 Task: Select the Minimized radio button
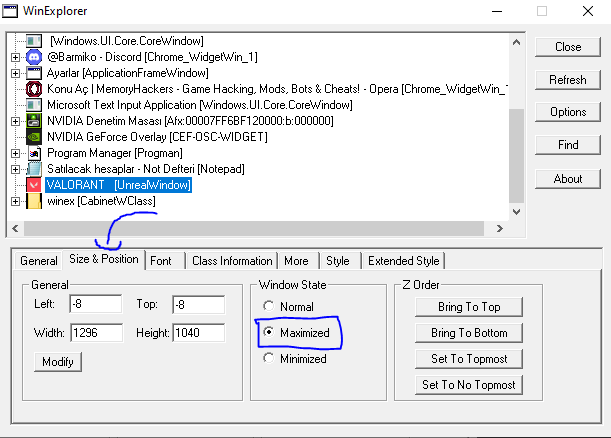coord(268,358)
